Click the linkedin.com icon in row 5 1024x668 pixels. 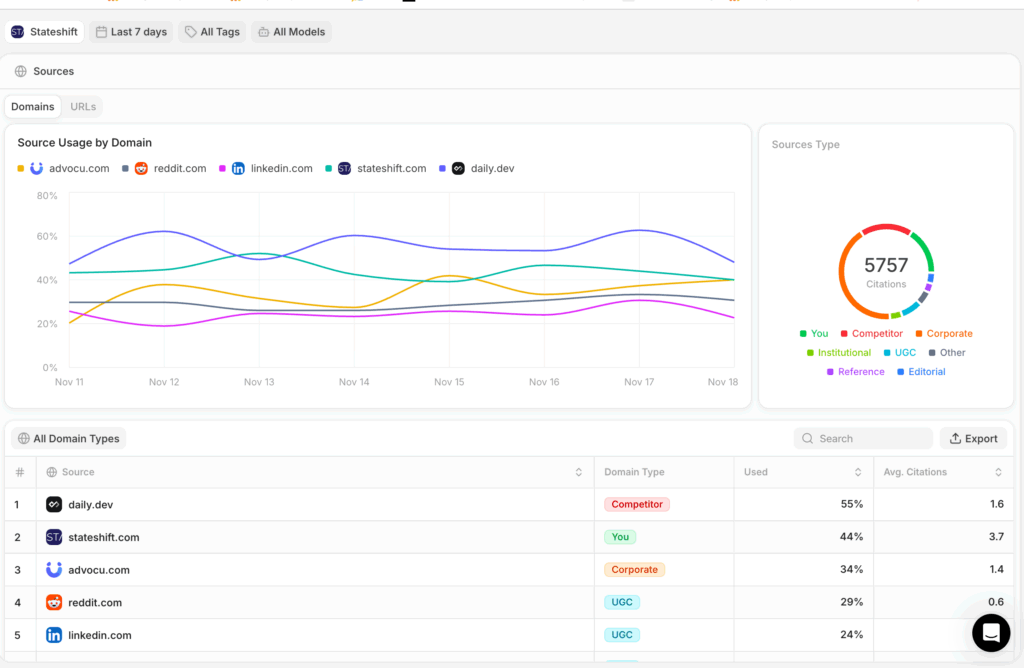click(54, 635)
